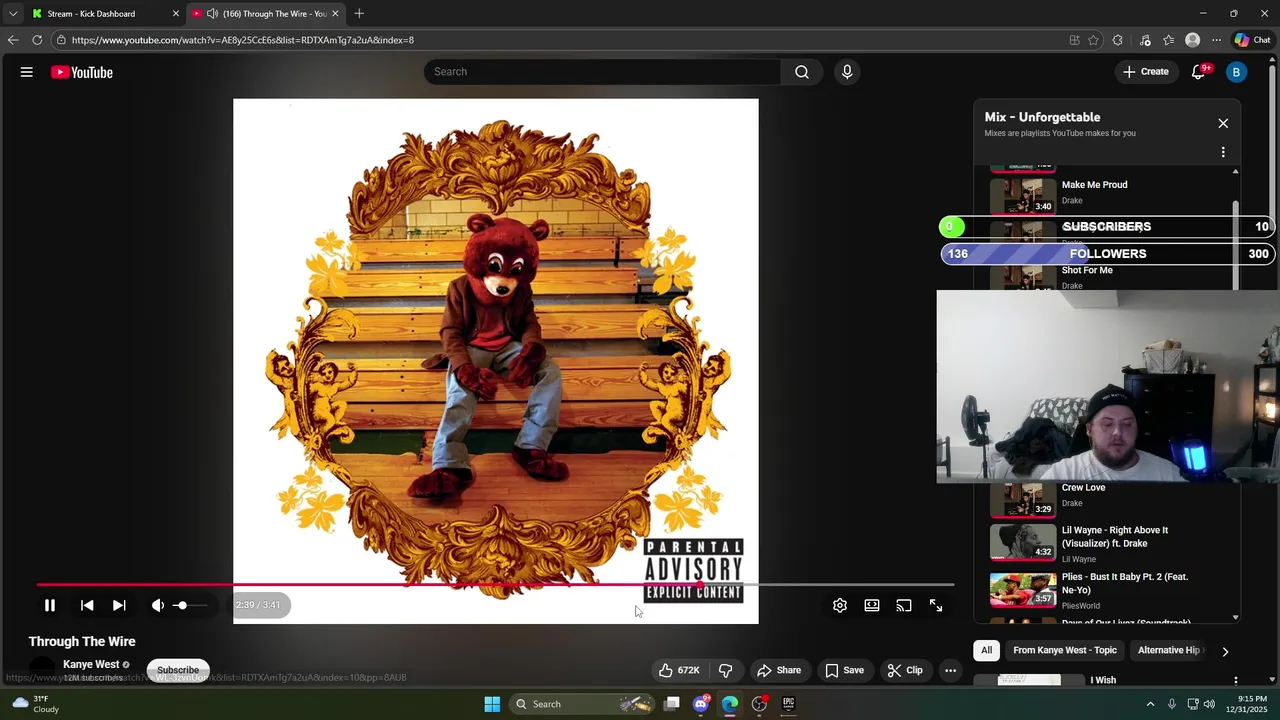Close the Mix playlist panel
The width and height of the screenshot is (1280, 720).
[1223, 123]
